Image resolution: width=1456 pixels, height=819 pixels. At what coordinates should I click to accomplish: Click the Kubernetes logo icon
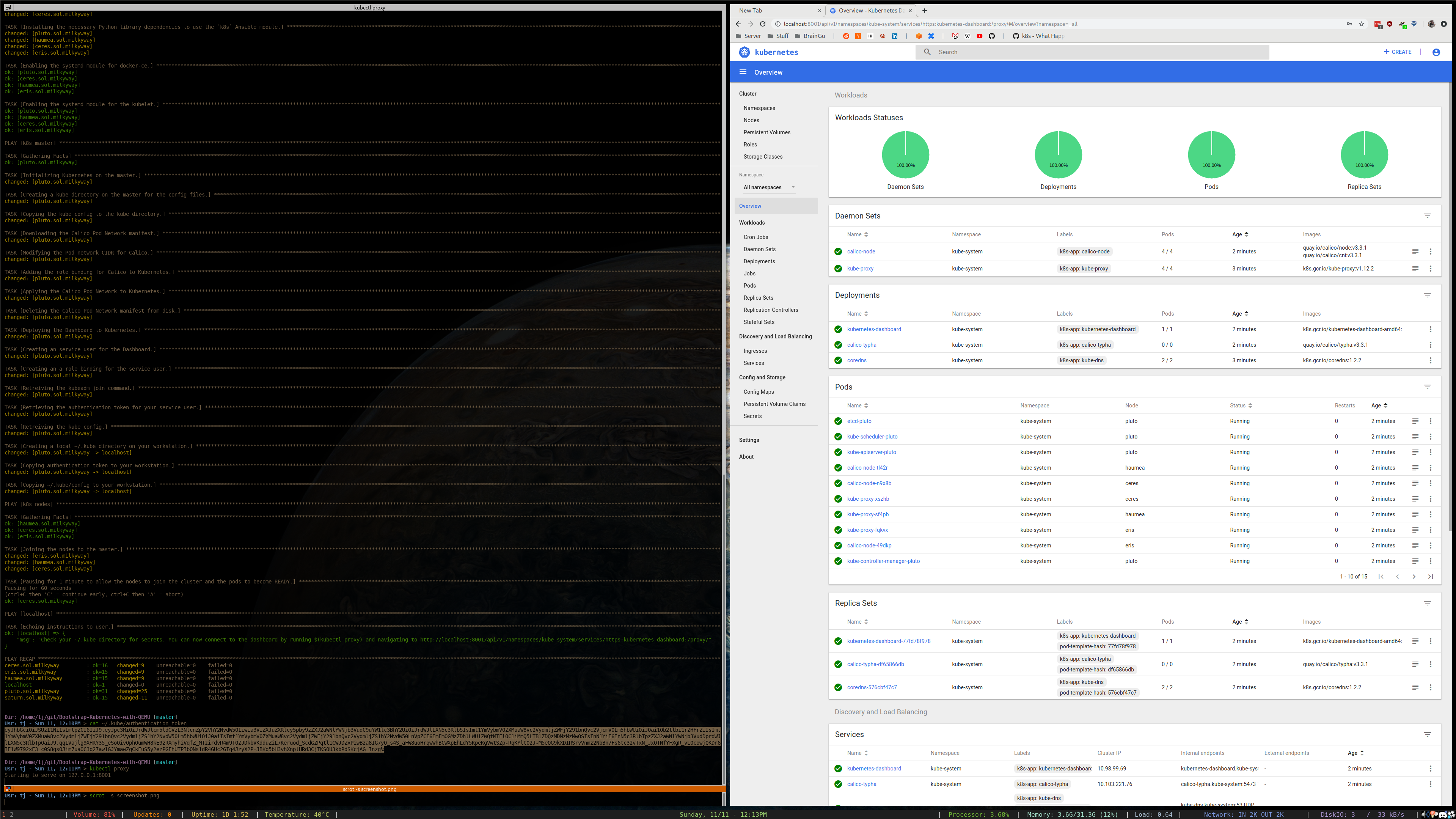pos(744,52)
